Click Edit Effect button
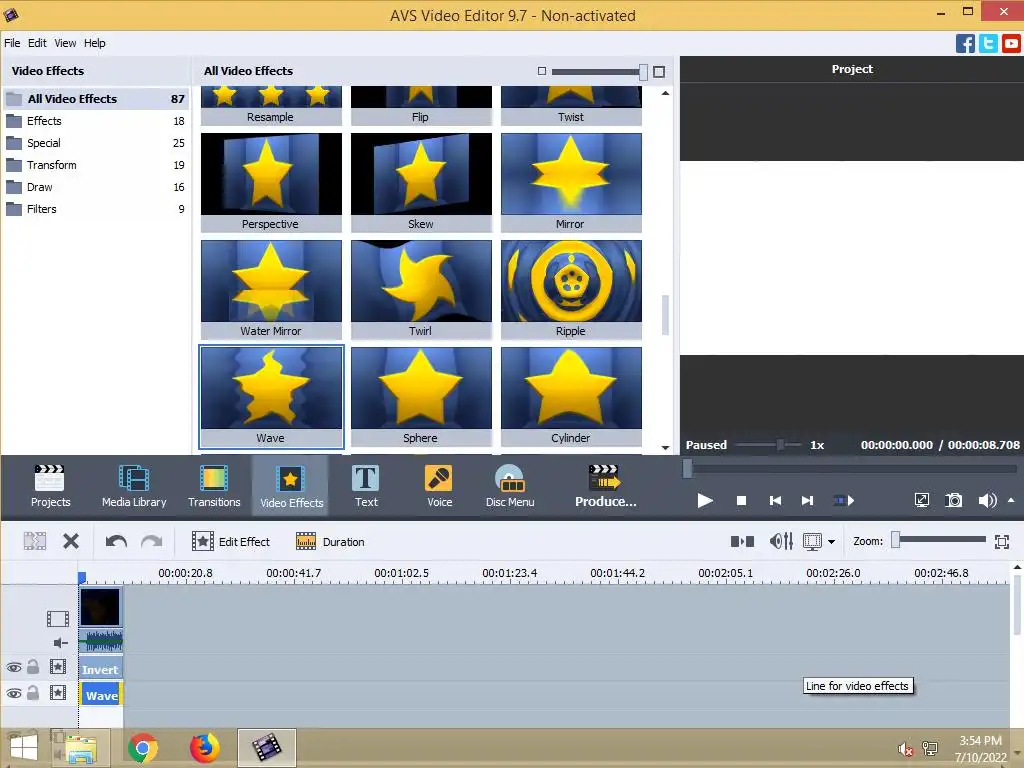The width and height of the screenshot is (1024, 768). click(231, 541)
